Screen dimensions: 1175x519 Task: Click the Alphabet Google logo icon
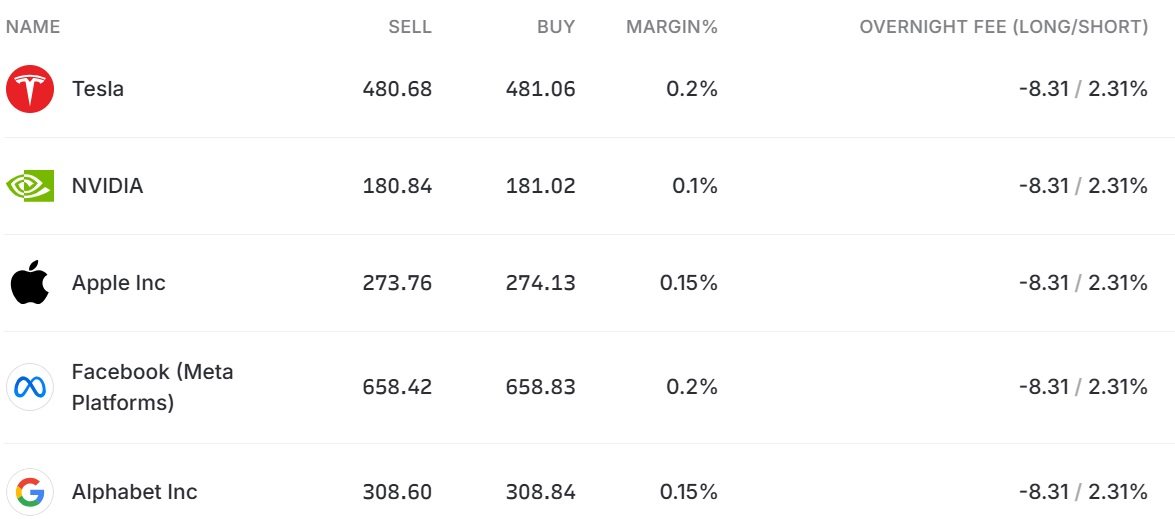click(30, 492)
